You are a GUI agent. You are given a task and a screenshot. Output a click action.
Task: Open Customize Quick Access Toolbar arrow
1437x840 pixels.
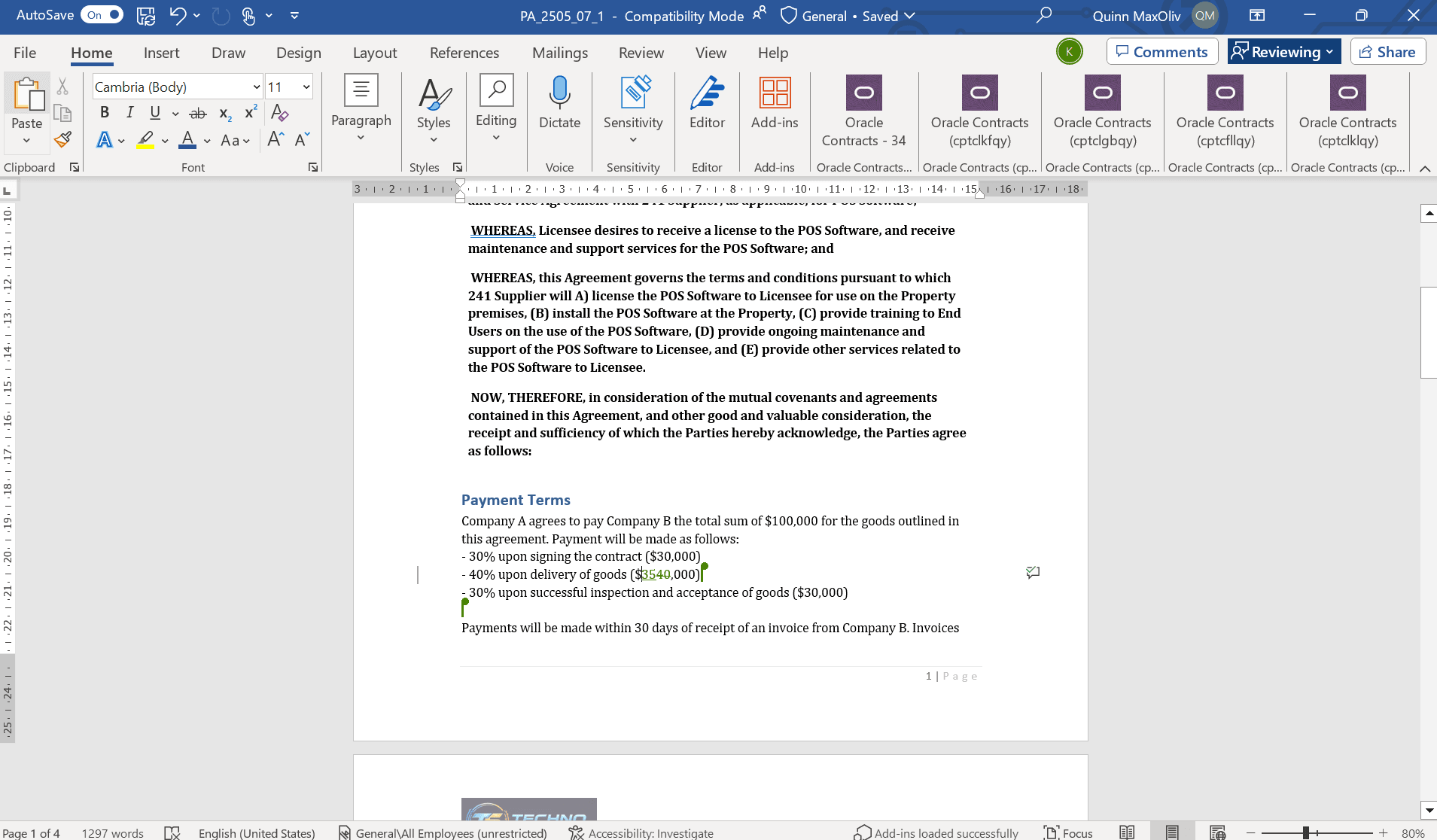click(x=294, y=15)
